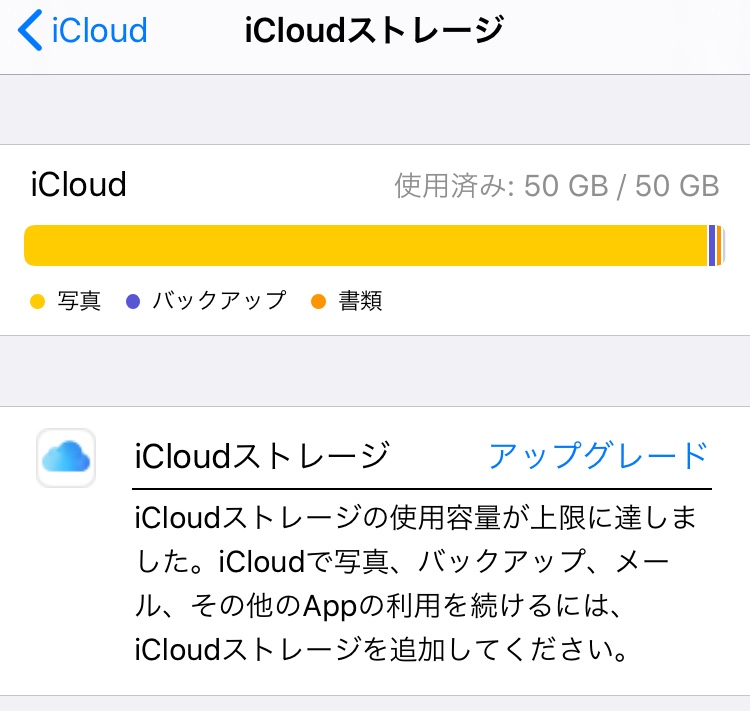The image size is (750, 711).
Task: Tap the アップグレード upgrade link
Action: [598, 456]
